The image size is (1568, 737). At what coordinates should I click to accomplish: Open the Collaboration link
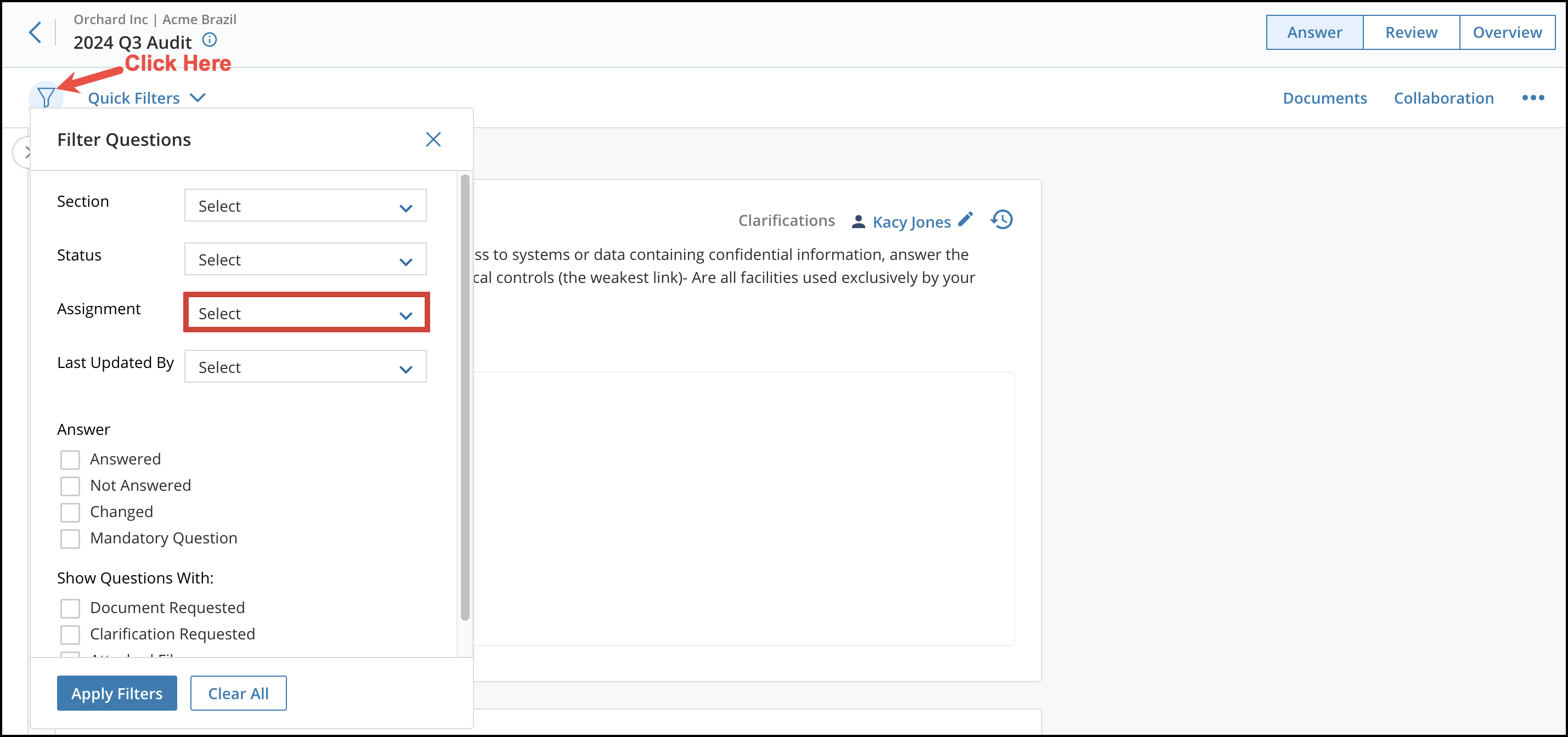[x=1444, y=98]
